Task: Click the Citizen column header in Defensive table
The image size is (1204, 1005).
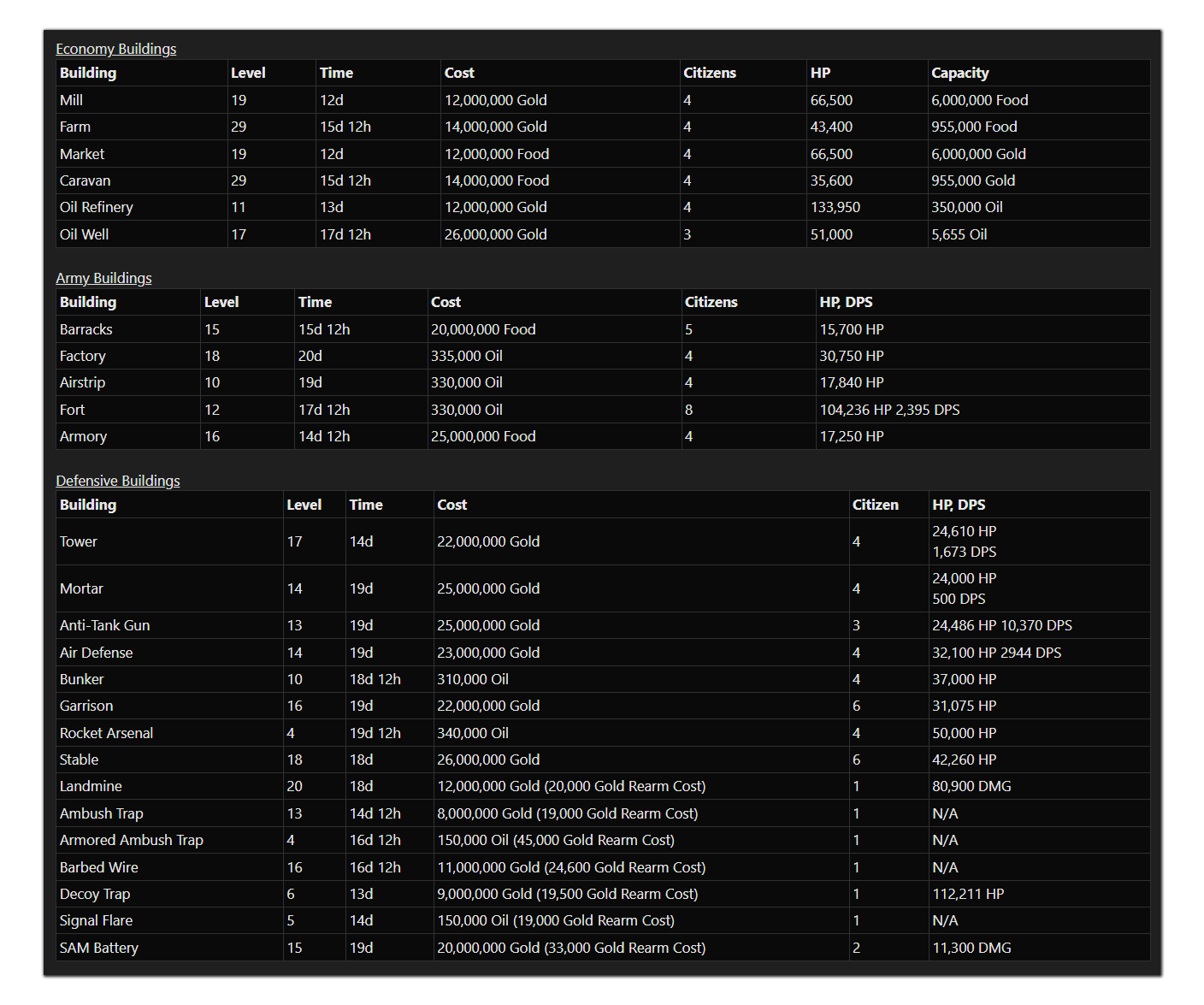Action: 888,505
